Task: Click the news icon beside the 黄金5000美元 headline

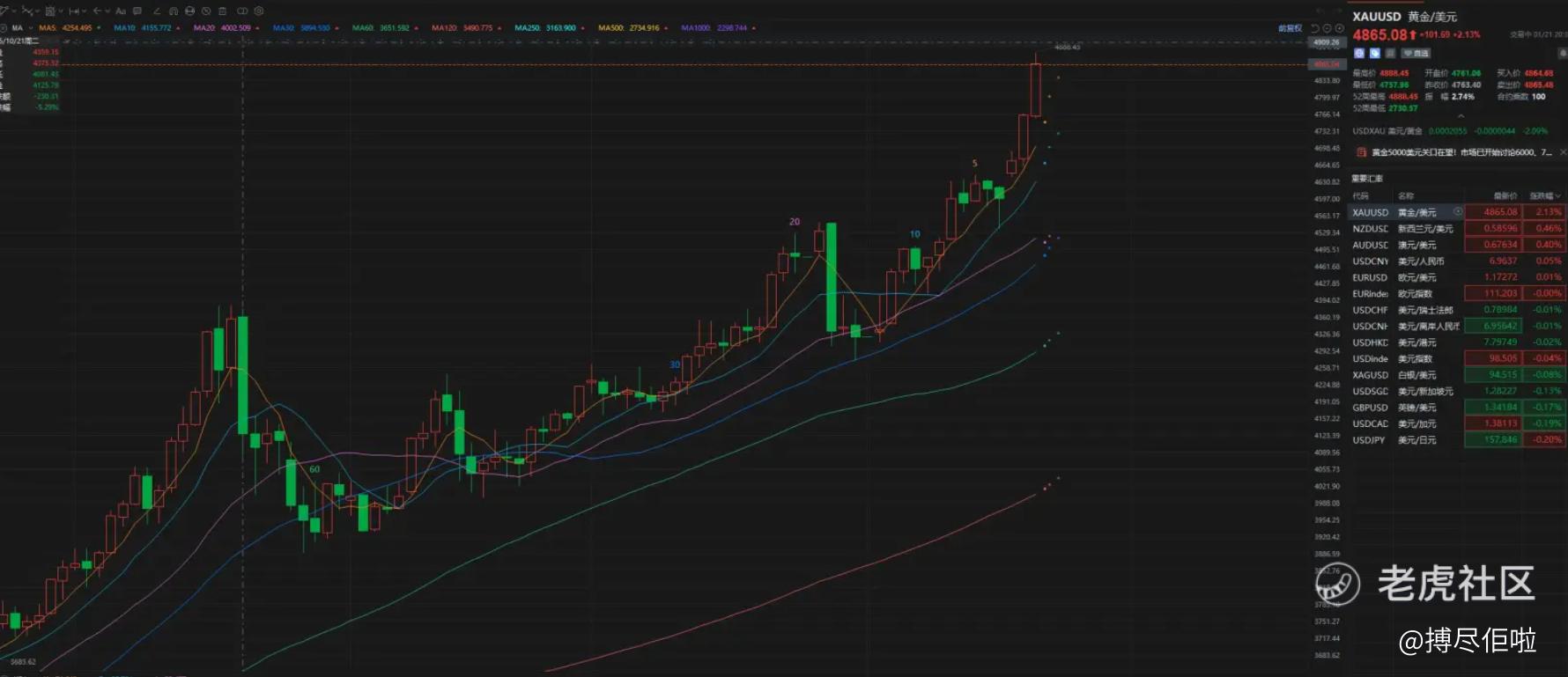Action: tap(1361, 152)
